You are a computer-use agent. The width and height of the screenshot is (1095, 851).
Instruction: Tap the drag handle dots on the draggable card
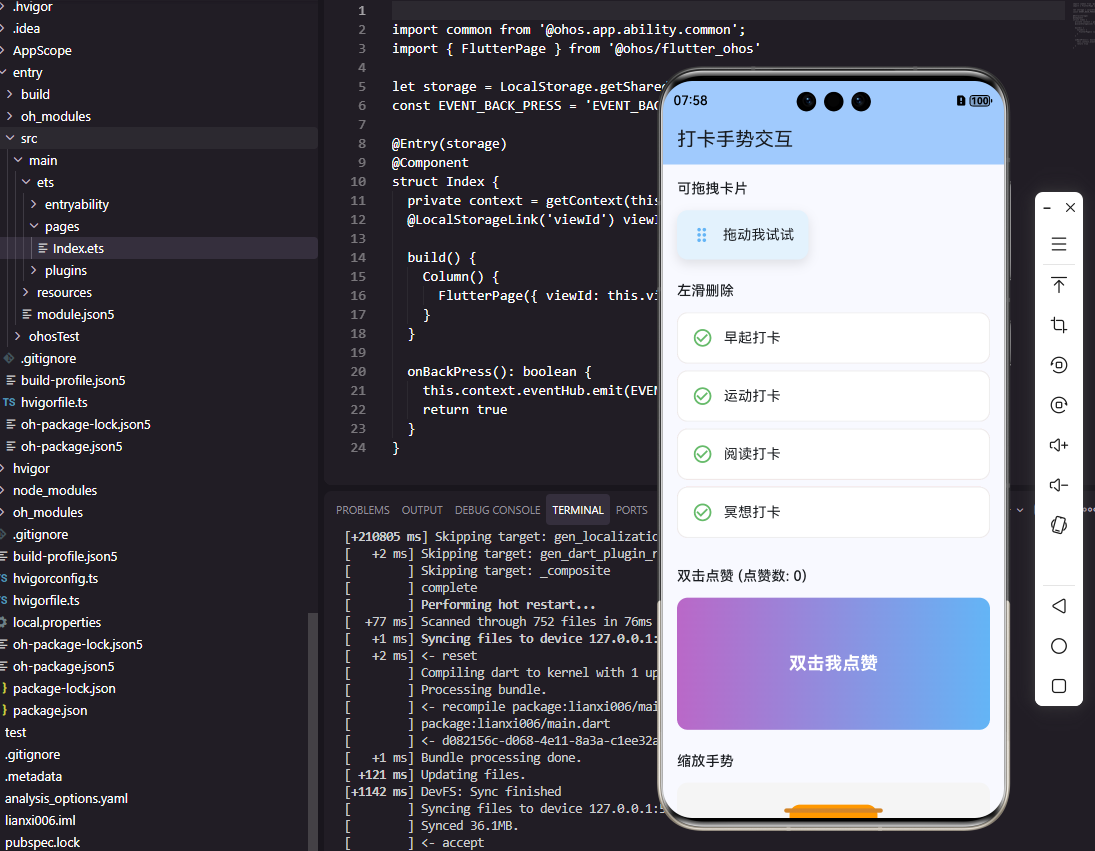702,235
